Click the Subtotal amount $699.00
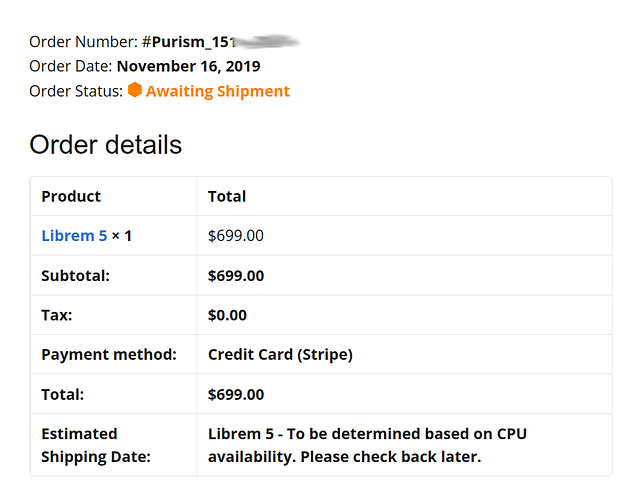The image size is (639, 500). coord(236,276)
